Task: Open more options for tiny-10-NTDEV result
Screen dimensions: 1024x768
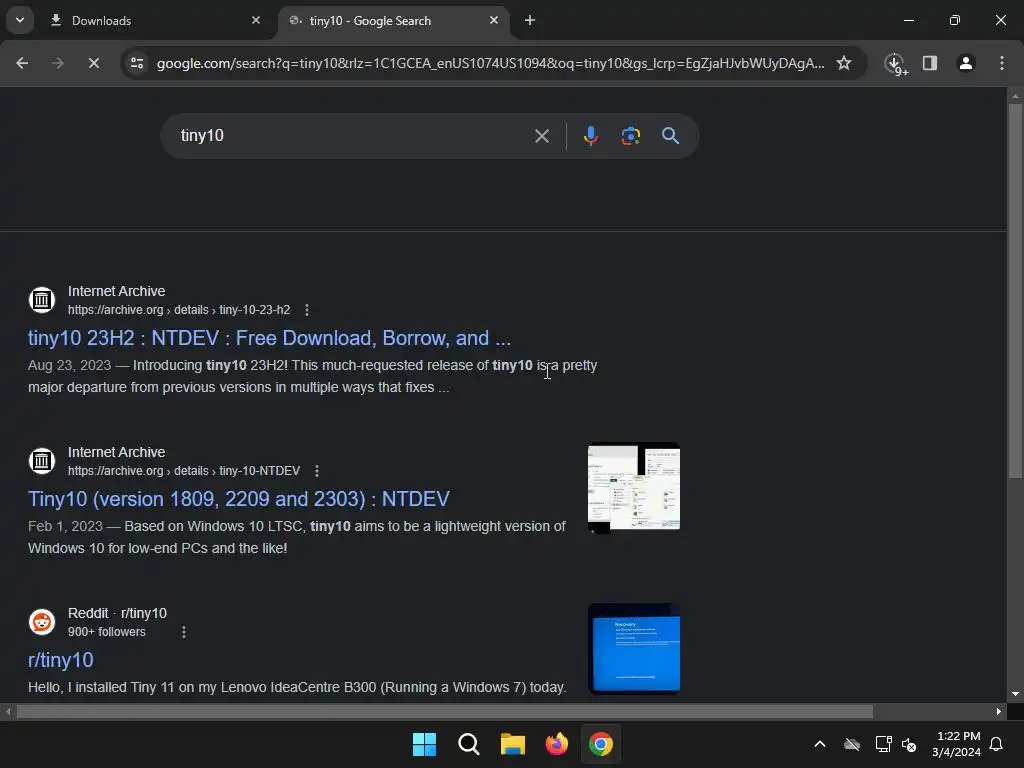Action: (317, 471)
